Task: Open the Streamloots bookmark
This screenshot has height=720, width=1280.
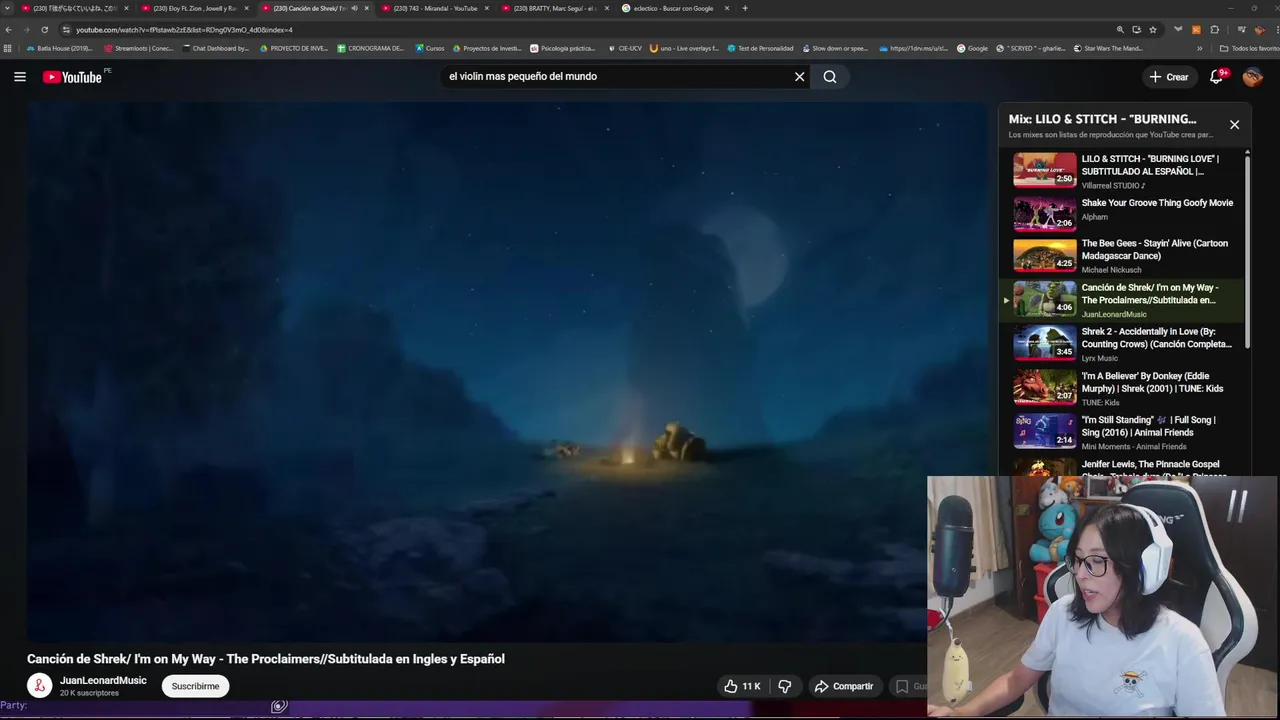Action: (139, 48)
